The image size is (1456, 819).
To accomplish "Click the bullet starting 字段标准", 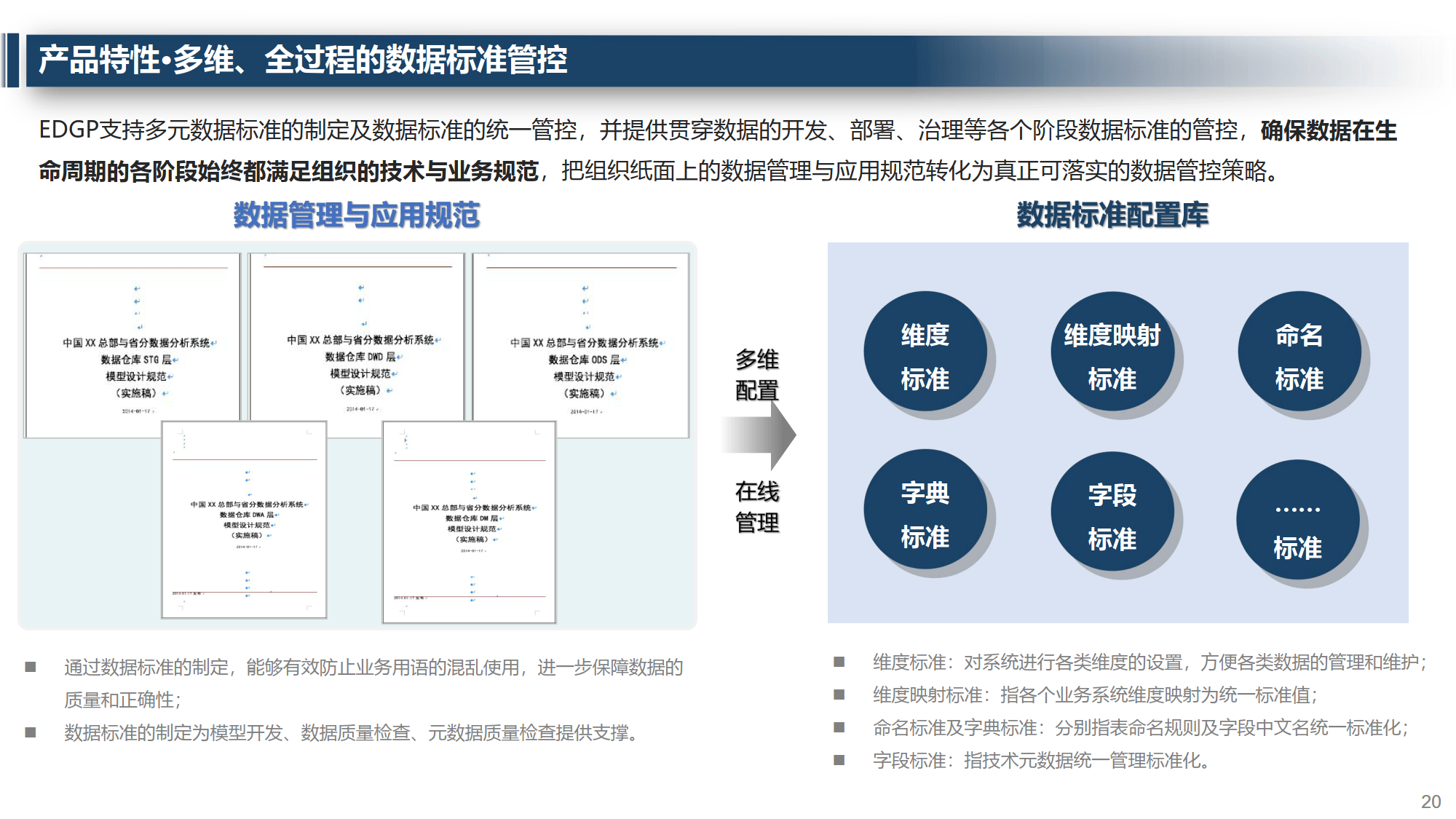I will tap(1040, 761).
